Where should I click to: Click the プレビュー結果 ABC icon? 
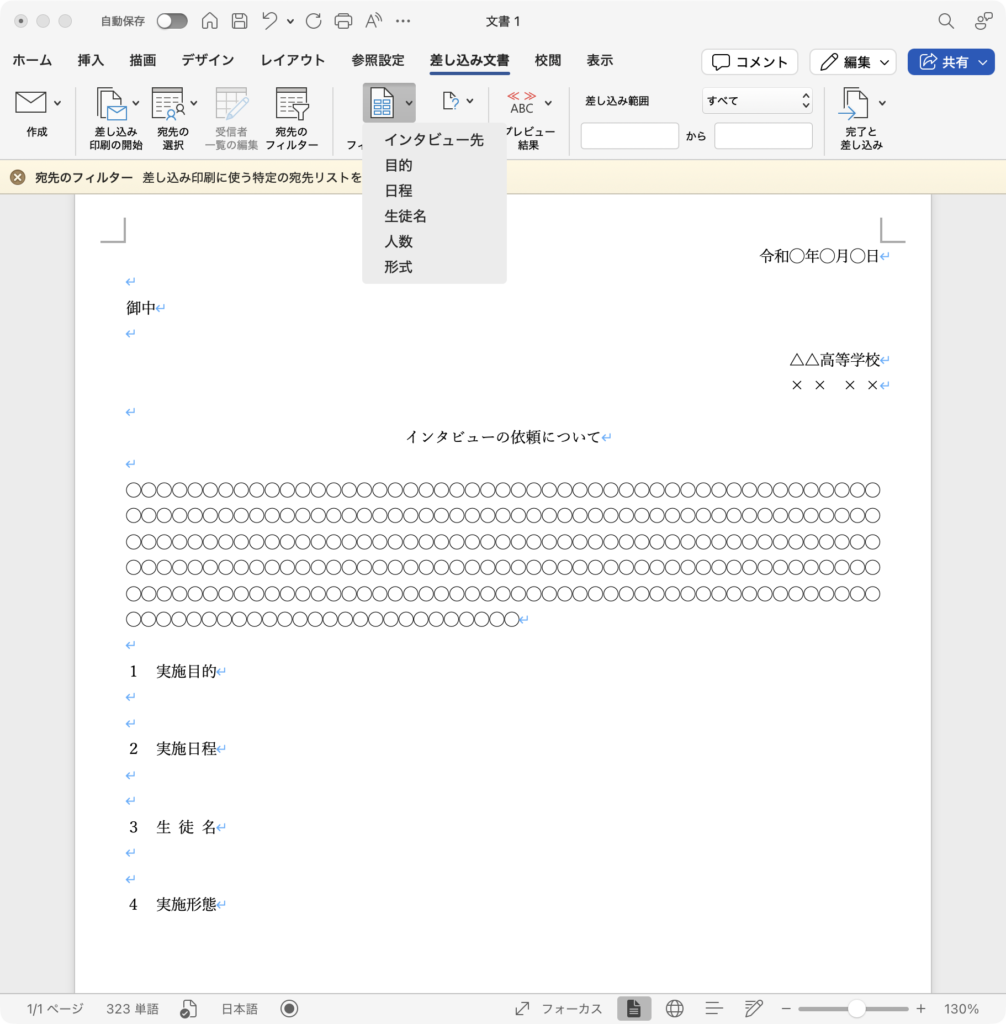(522, 103)
